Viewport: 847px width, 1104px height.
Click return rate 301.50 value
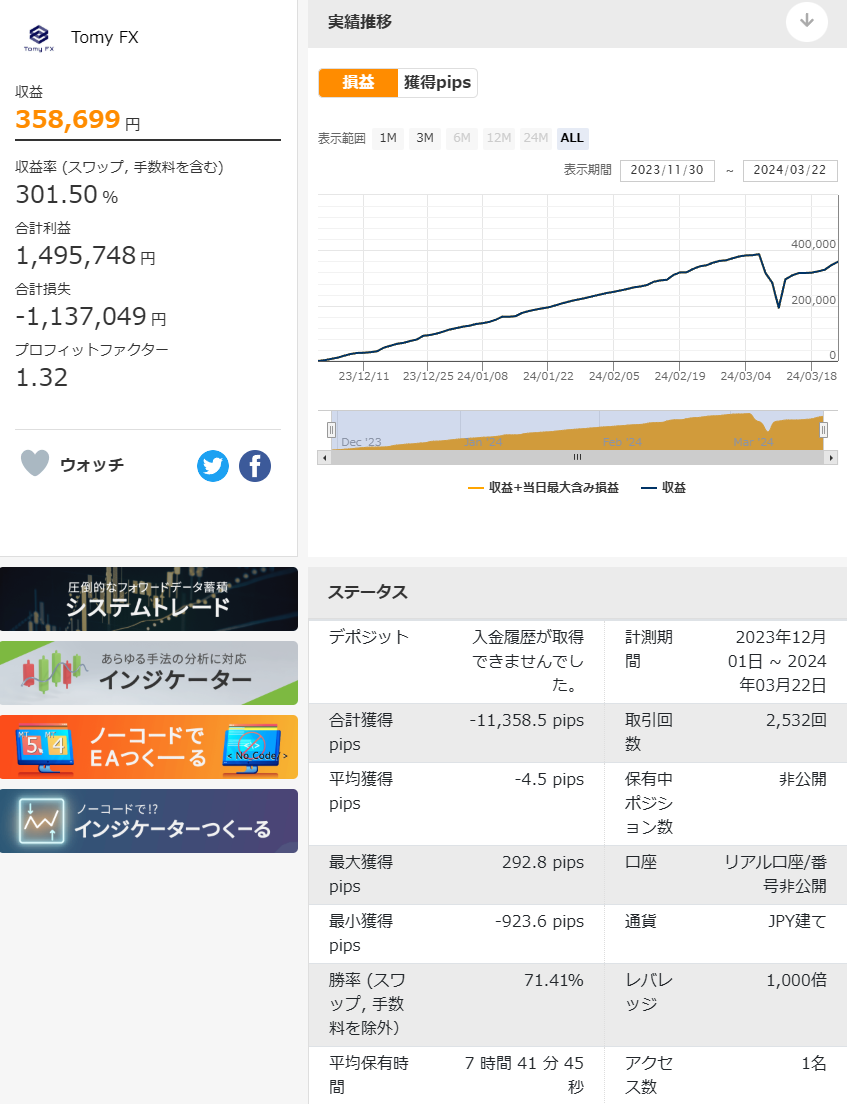tap(57, 194)
